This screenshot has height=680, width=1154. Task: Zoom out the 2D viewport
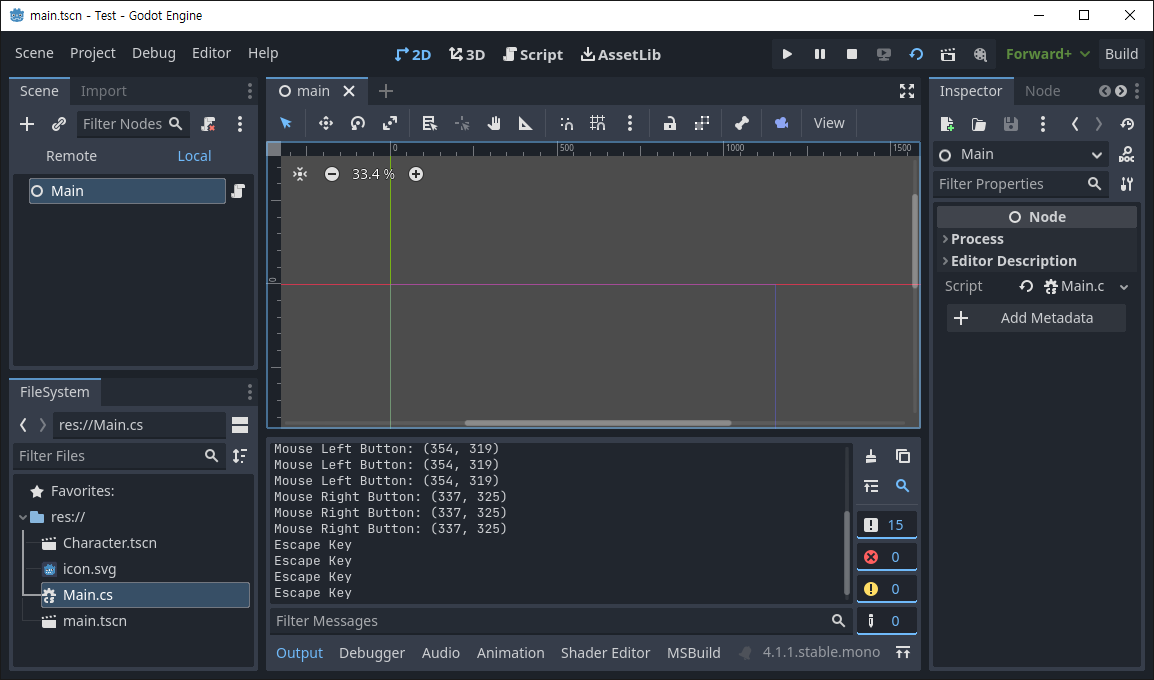pos(332,174)
